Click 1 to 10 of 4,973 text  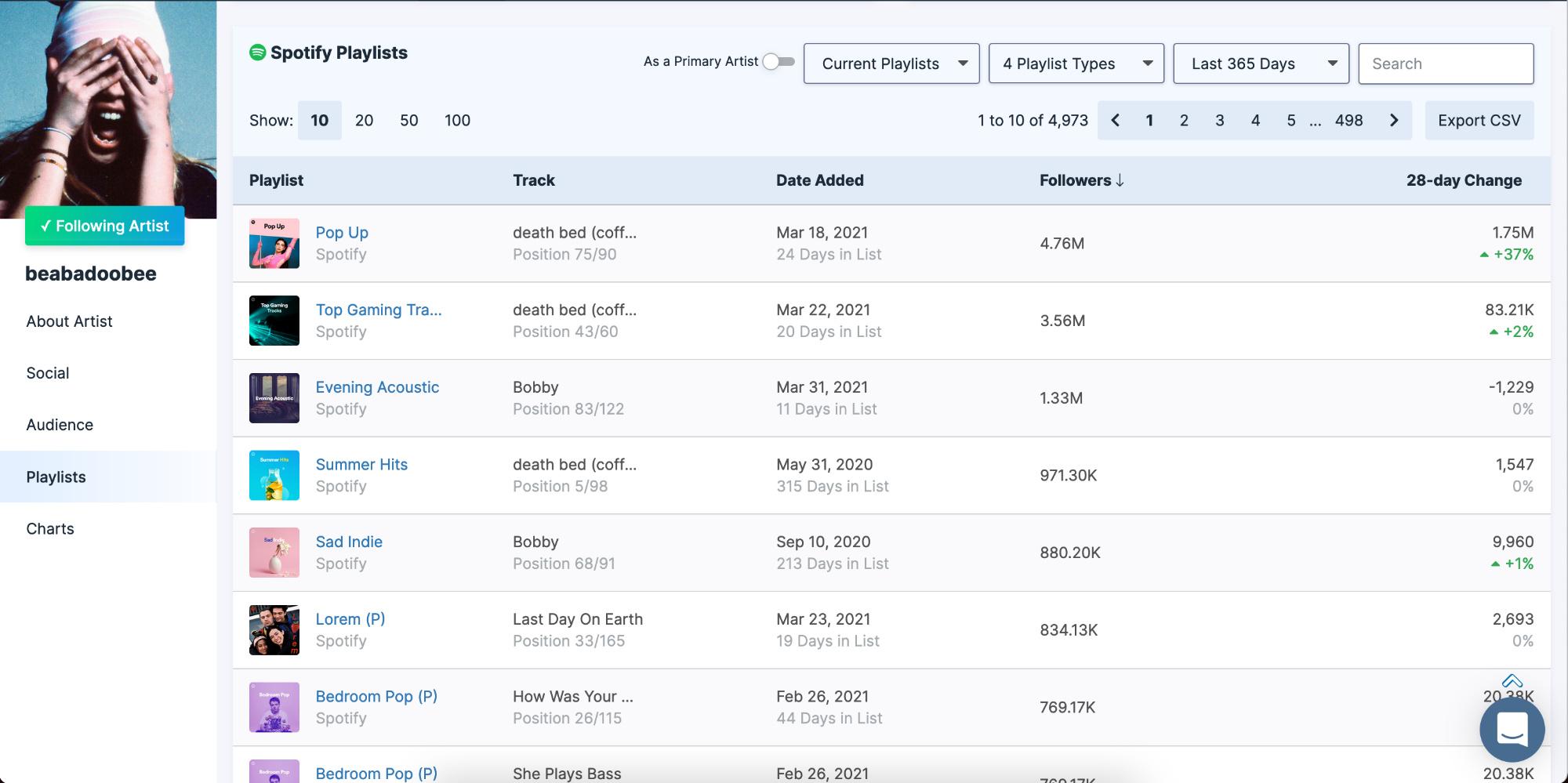click(1033, 121)
